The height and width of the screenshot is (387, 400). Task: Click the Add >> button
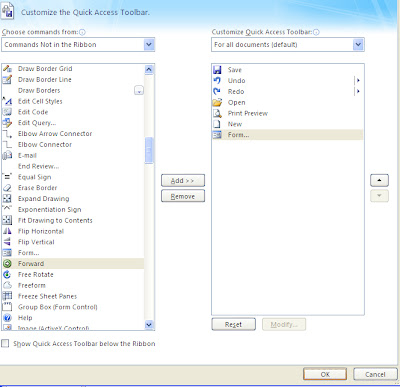pyautogui.click(x=183, y=181)
